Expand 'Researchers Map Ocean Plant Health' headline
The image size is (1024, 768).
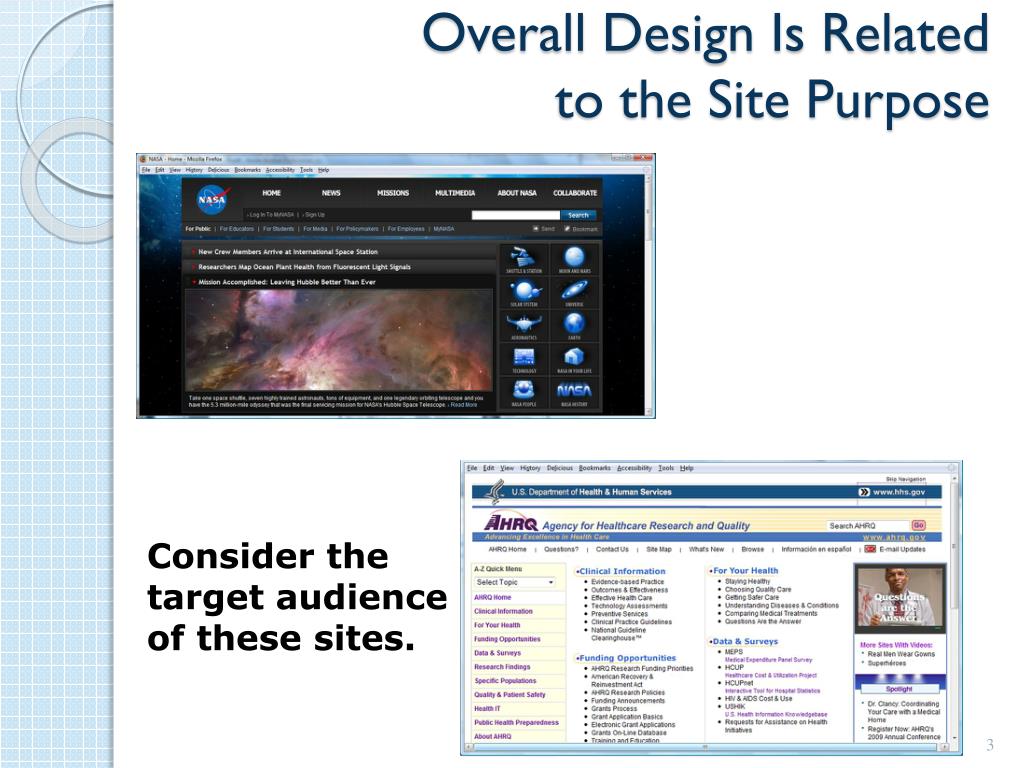click(x=194, y=267)
